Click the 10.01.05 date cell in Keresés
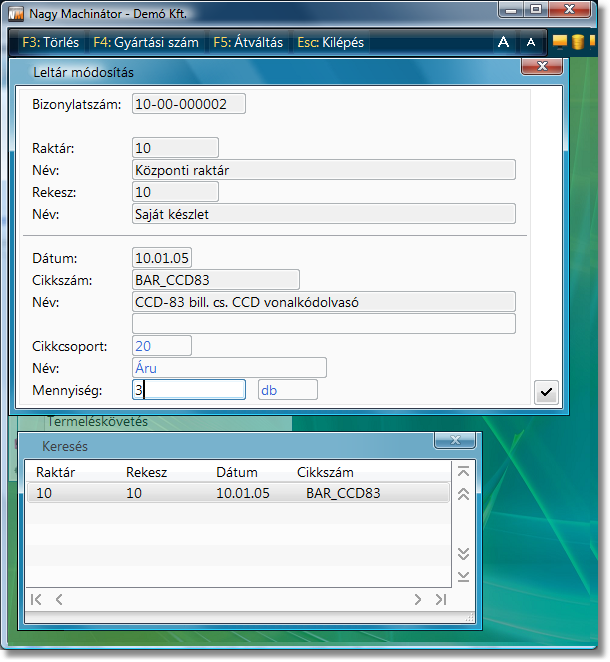Image resolution: width=610 pixels, height=662 pixels. [243, 493]
